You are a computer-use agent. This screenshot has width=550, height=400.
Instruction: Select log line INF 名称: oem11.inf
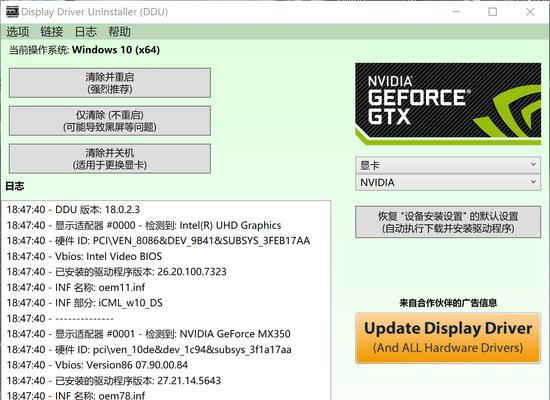tap(76, 287)
